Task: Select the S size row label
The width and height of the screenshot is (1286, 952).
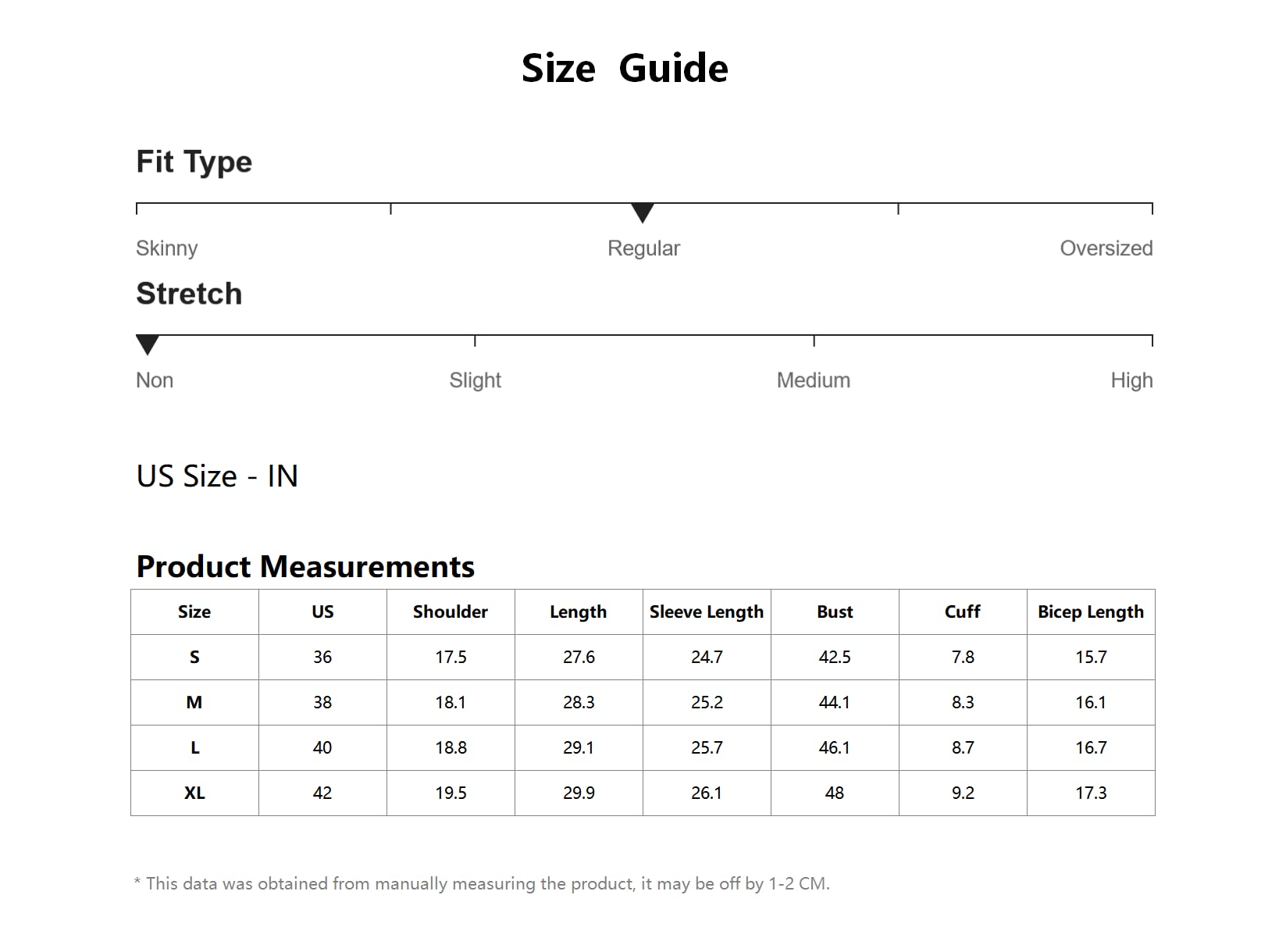Action: [x=194, y=658]
